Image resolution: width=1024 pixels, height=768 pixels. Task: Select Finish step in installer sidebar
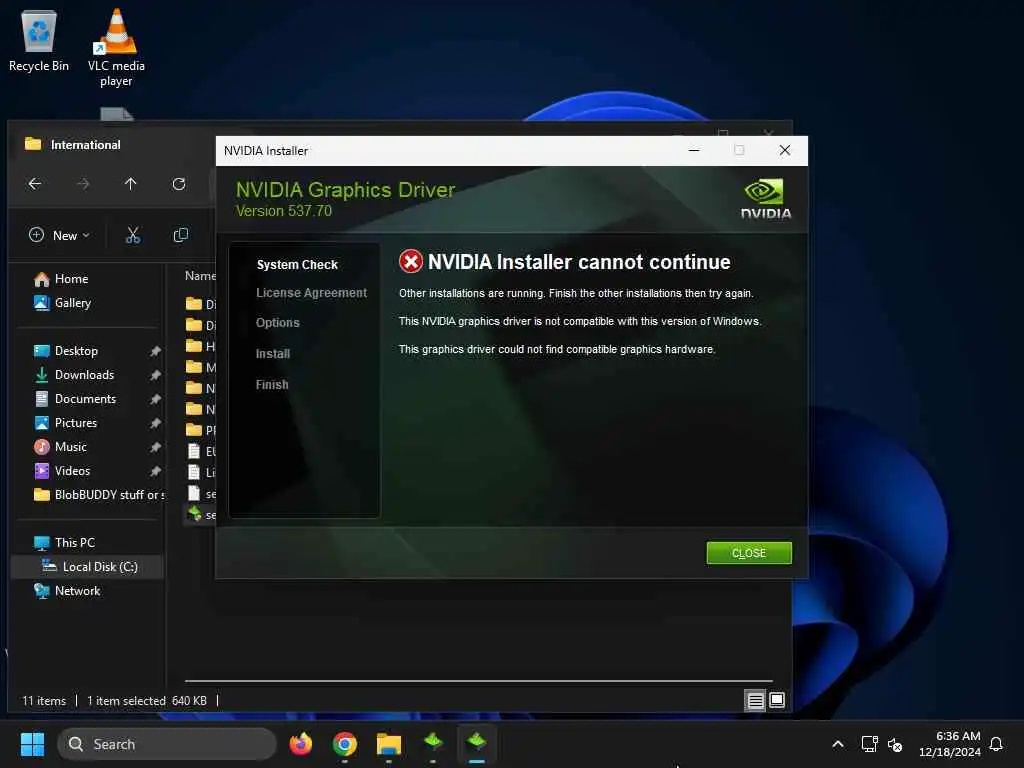click(272, 385)
